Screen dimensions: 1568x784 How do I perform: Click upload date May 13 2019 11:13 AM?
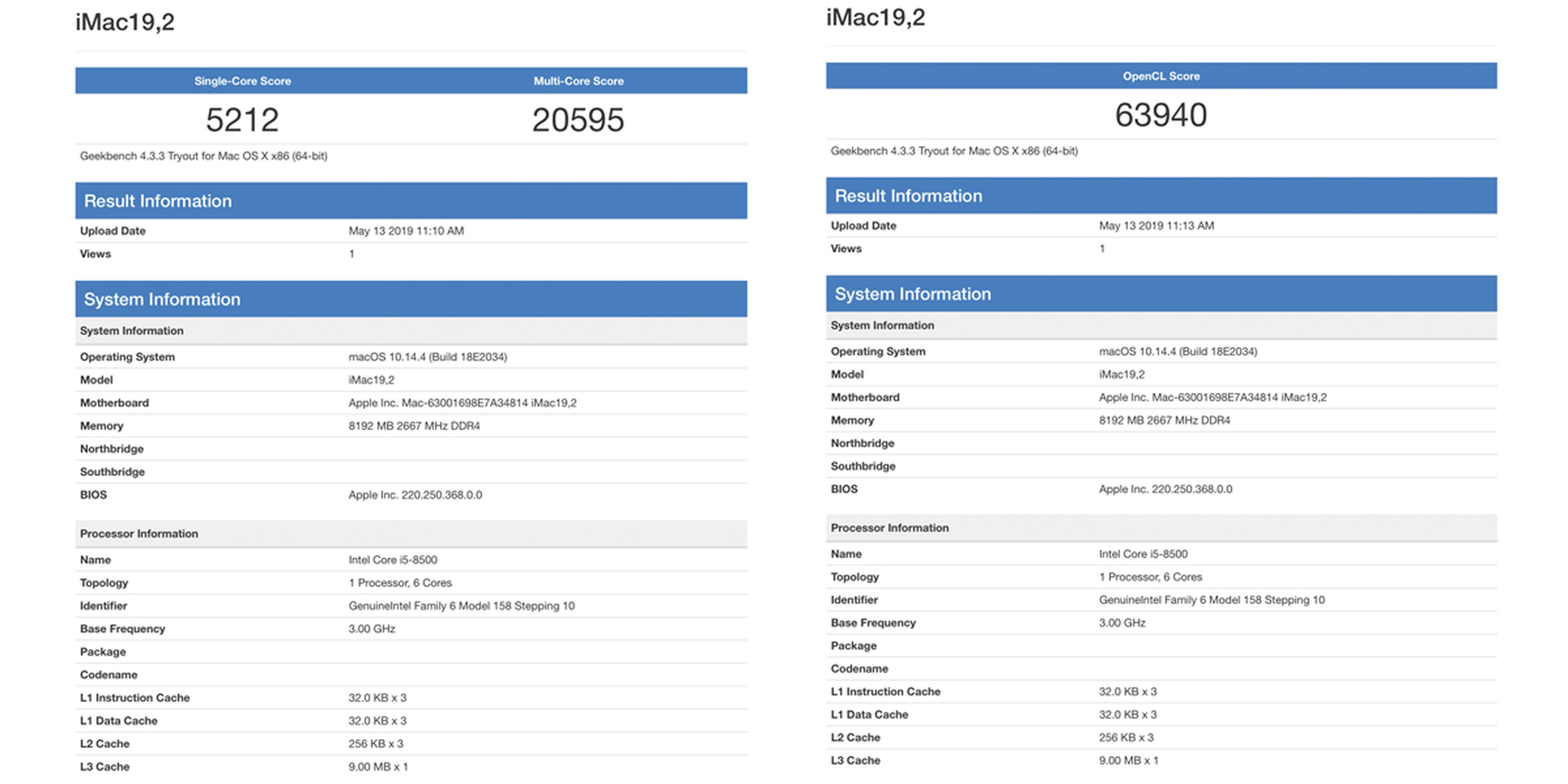tap(1156, 226)
